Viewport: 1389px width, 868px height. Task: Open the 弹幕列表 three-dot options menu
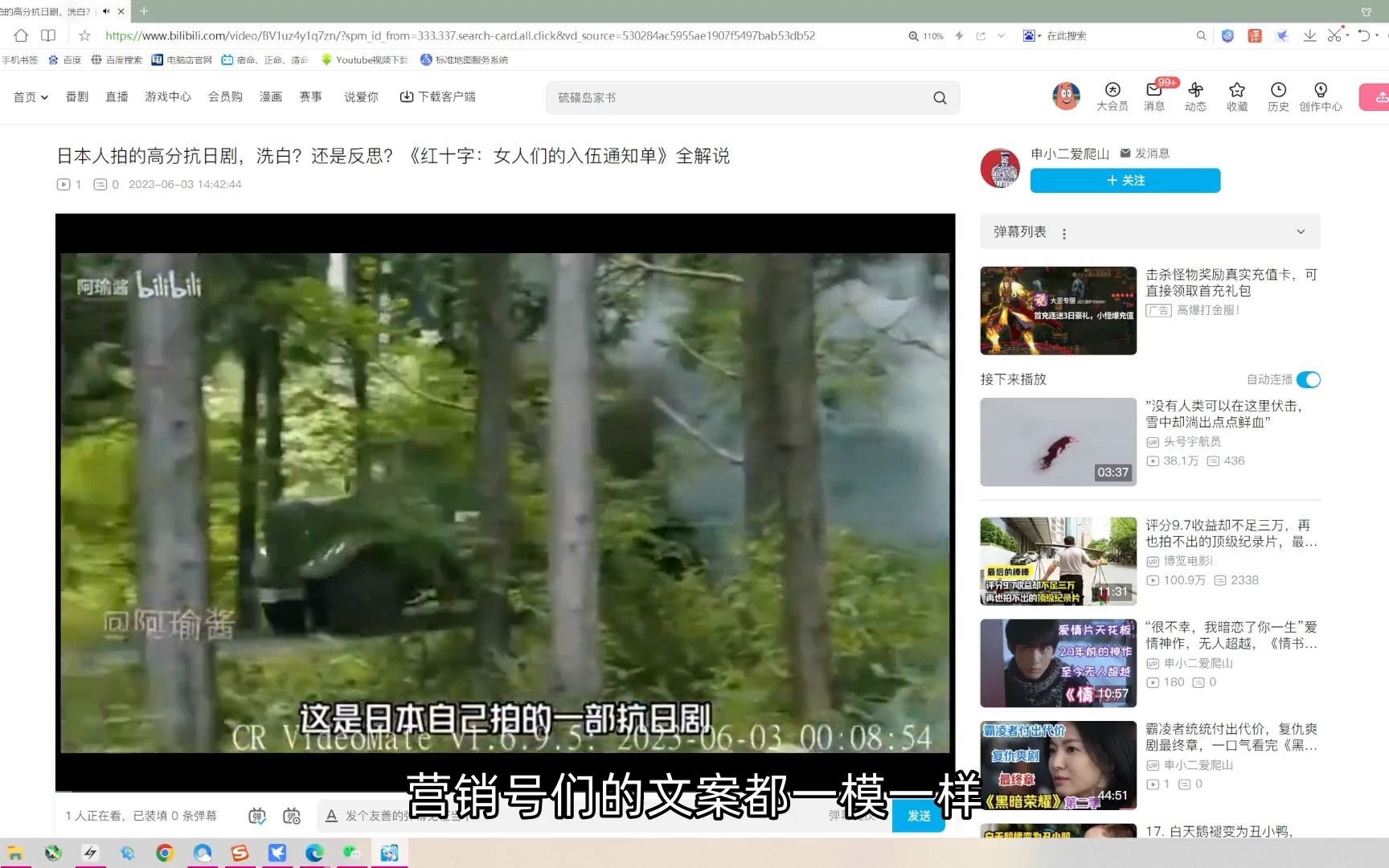click(1064, 234)
